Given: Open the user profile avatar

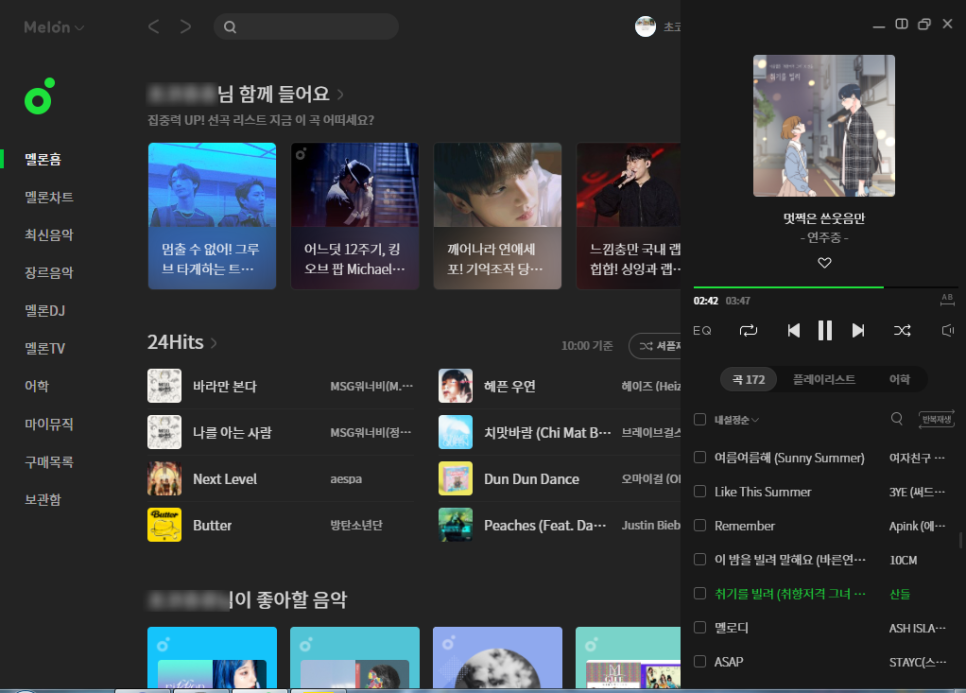Looking at the screenshot, I should [645, 26].
